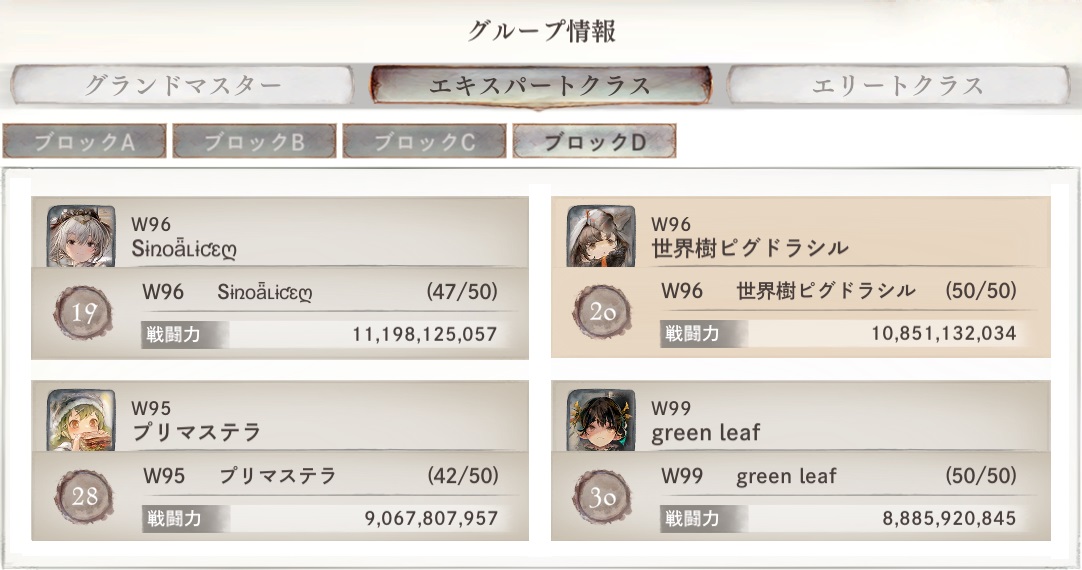View ブロックC group
The image size is (1082, 570).
point(424,141)
